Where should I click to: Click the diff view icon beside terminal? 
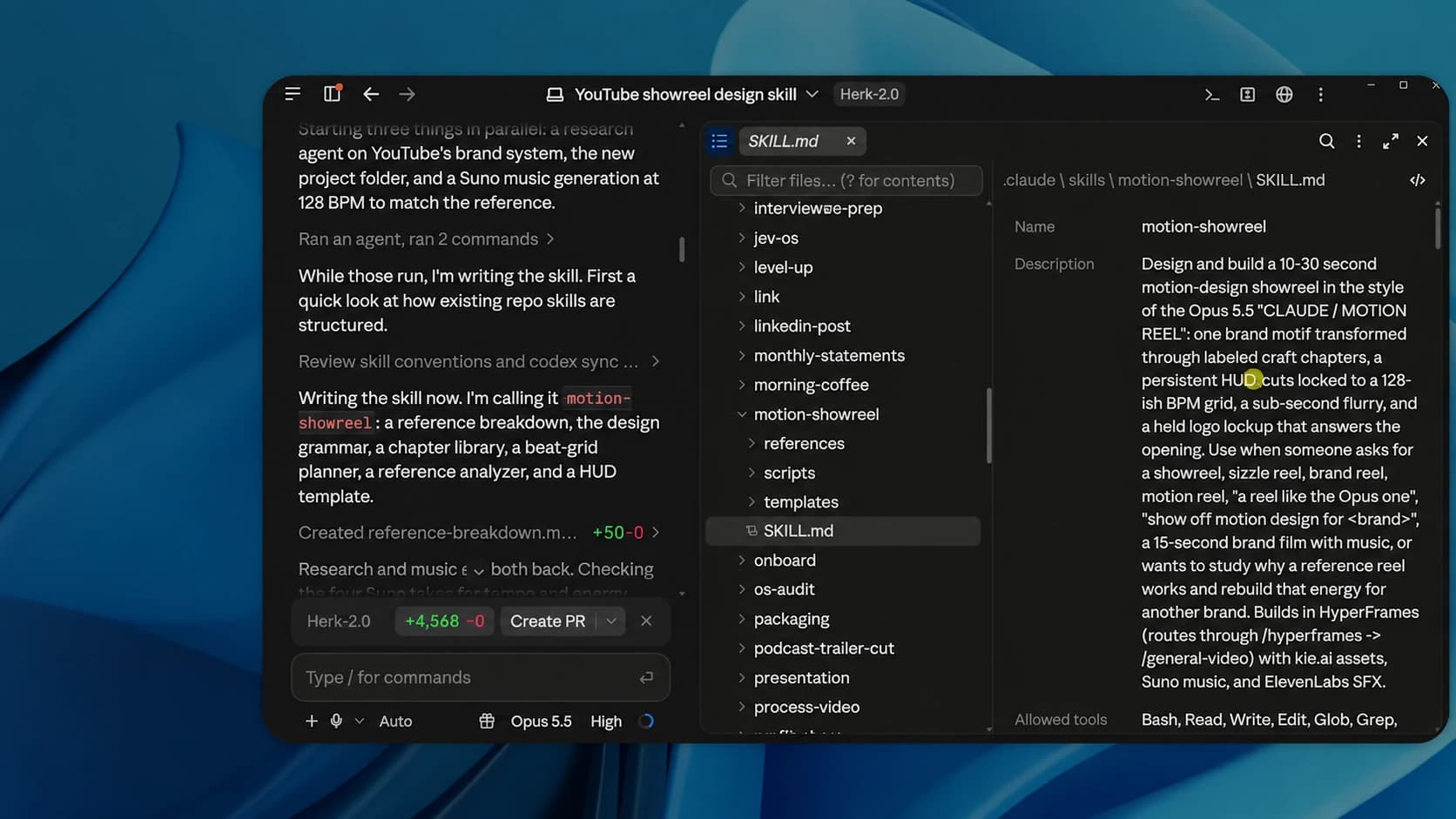click(x=1247, y=95)
